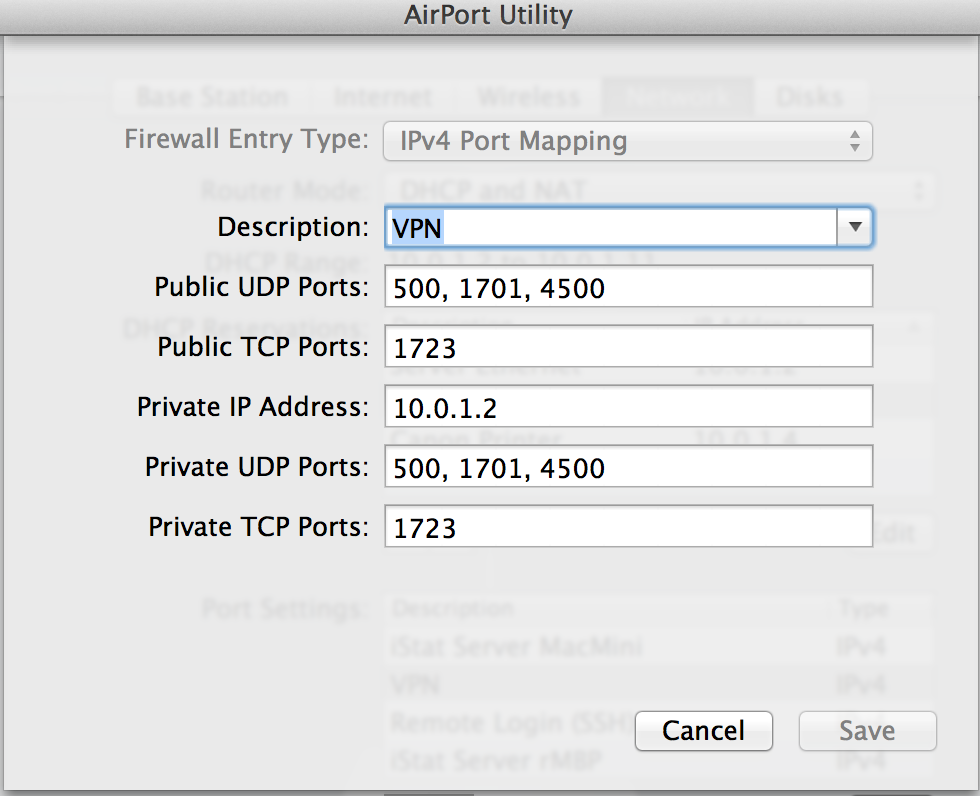Screen dimensions: 980x796
Task: Expand the Description combo box arrow
Action: click(854, 227)
